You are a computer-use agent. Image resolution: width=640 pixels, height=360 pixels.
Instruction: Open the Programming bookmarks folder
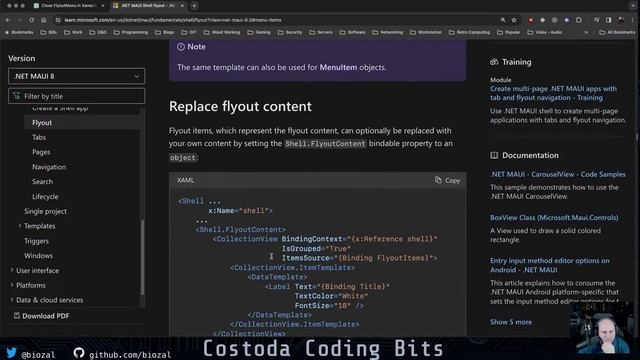point(131,32)
